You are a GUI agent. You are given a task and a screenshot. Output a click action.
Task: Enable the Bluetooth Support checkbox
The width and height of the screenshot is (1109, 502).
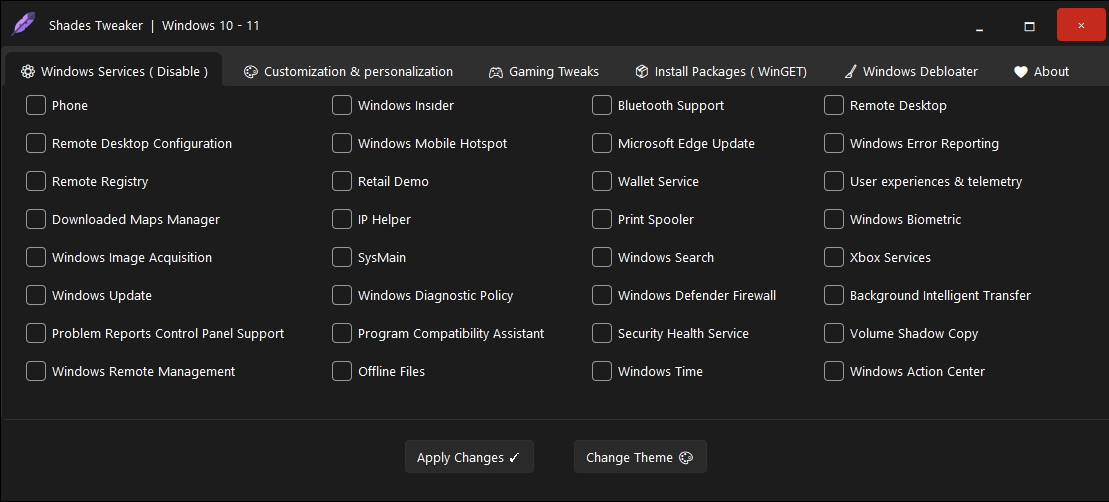point(602,105)
